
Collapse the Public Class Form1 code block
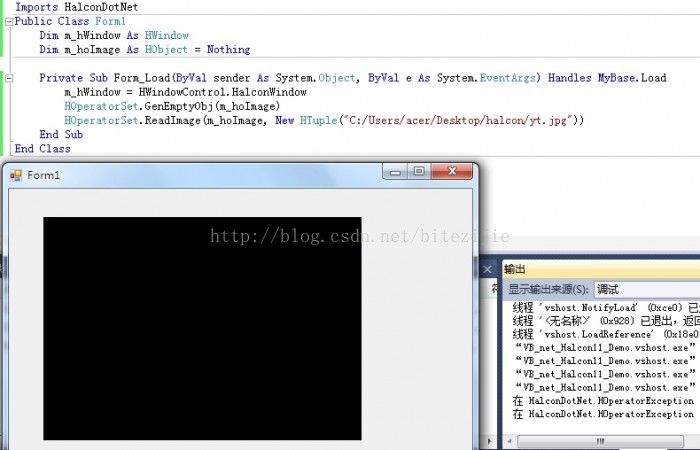[9, 21]
